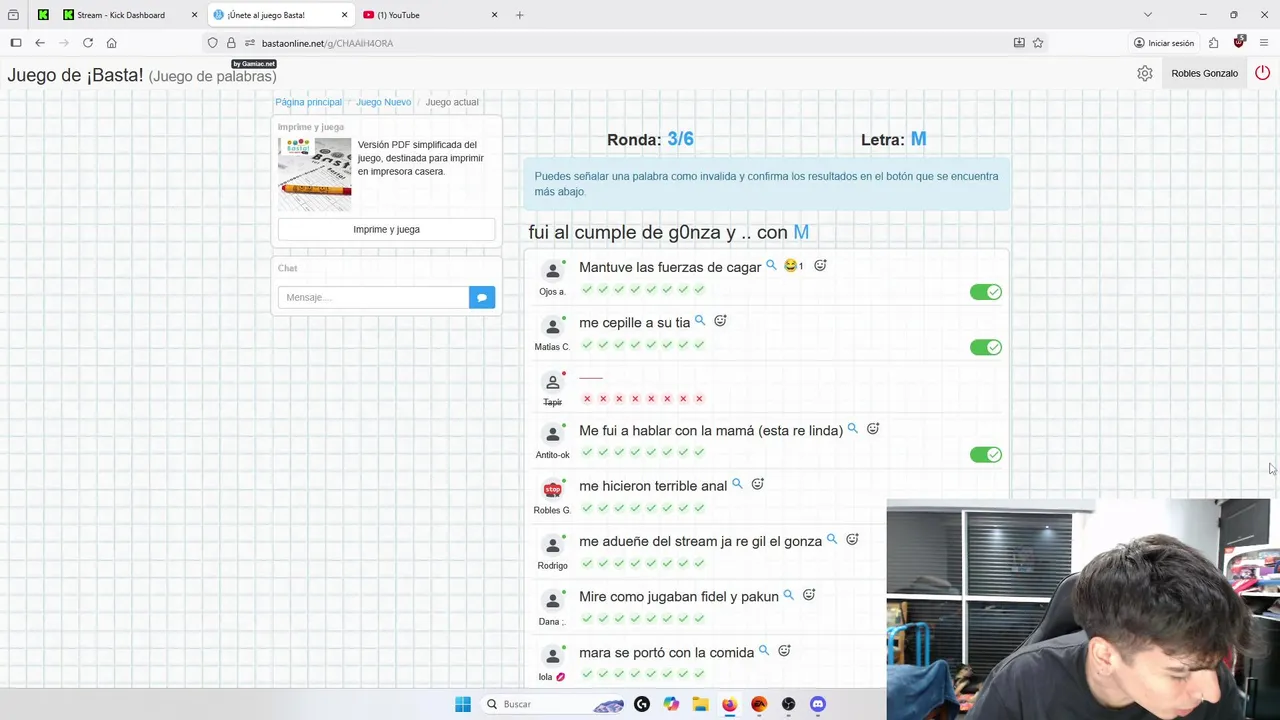Open a new browser tab
Image resolution: width=1280 pixels, height=720 pixels.
(519, 15)
